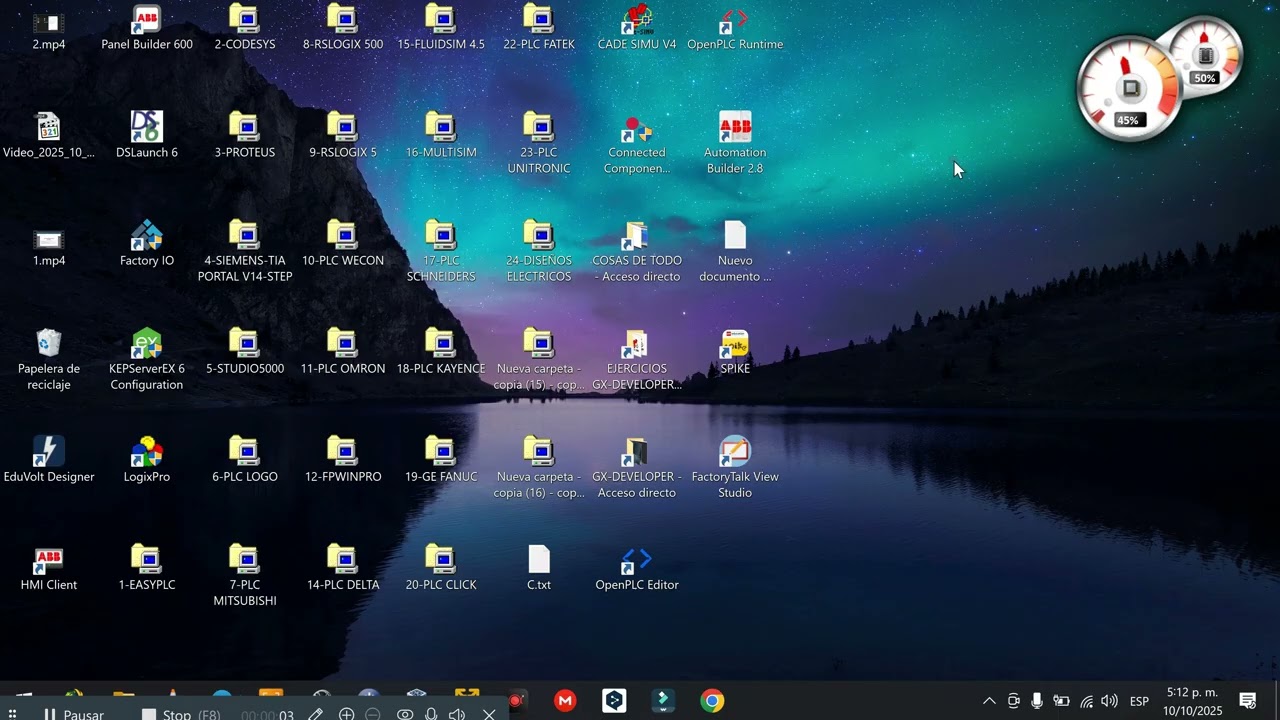Toggle the recorder webcam eye icon

click(405, 714)
